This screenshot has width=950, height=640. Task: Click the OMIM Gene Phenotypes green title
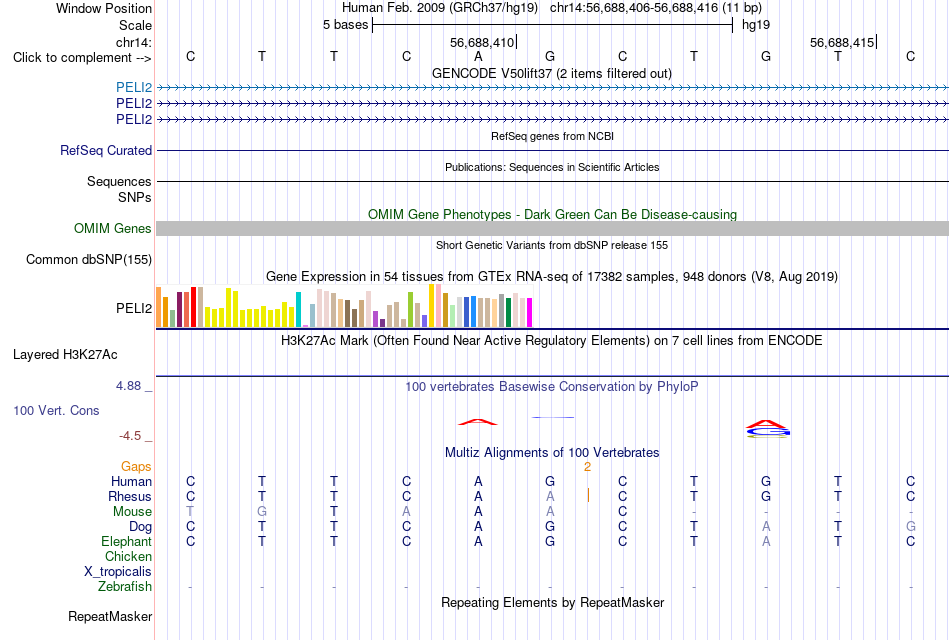click(552, 215)
